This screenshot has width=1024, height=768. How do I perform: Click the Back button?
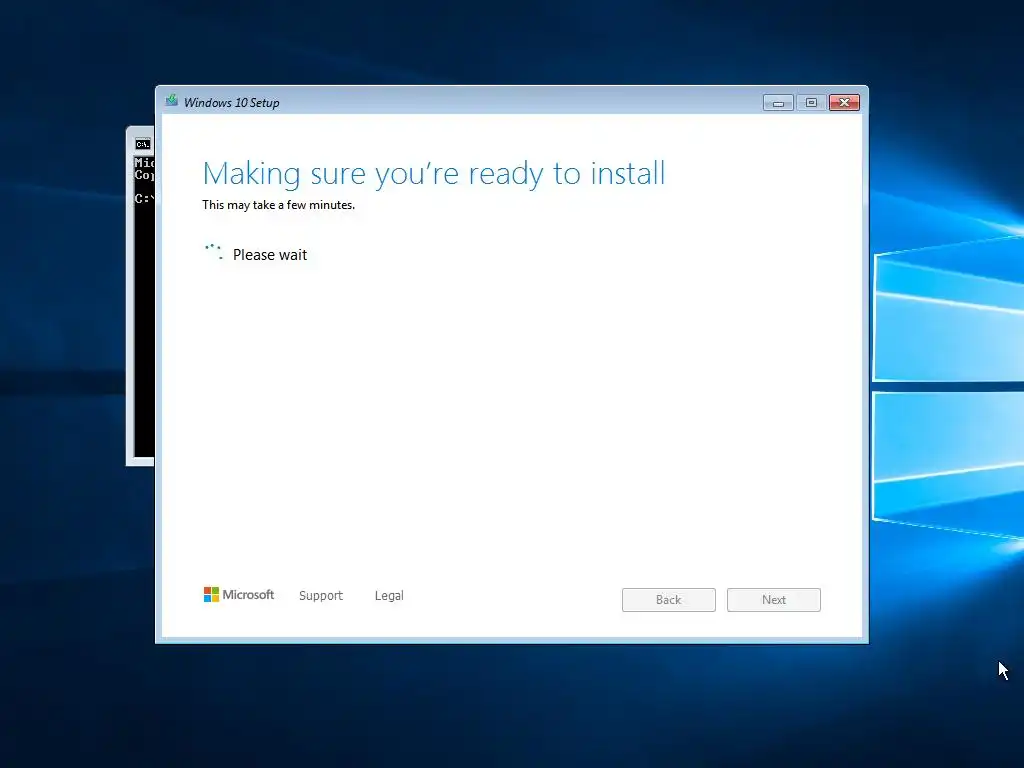[669, 600]
